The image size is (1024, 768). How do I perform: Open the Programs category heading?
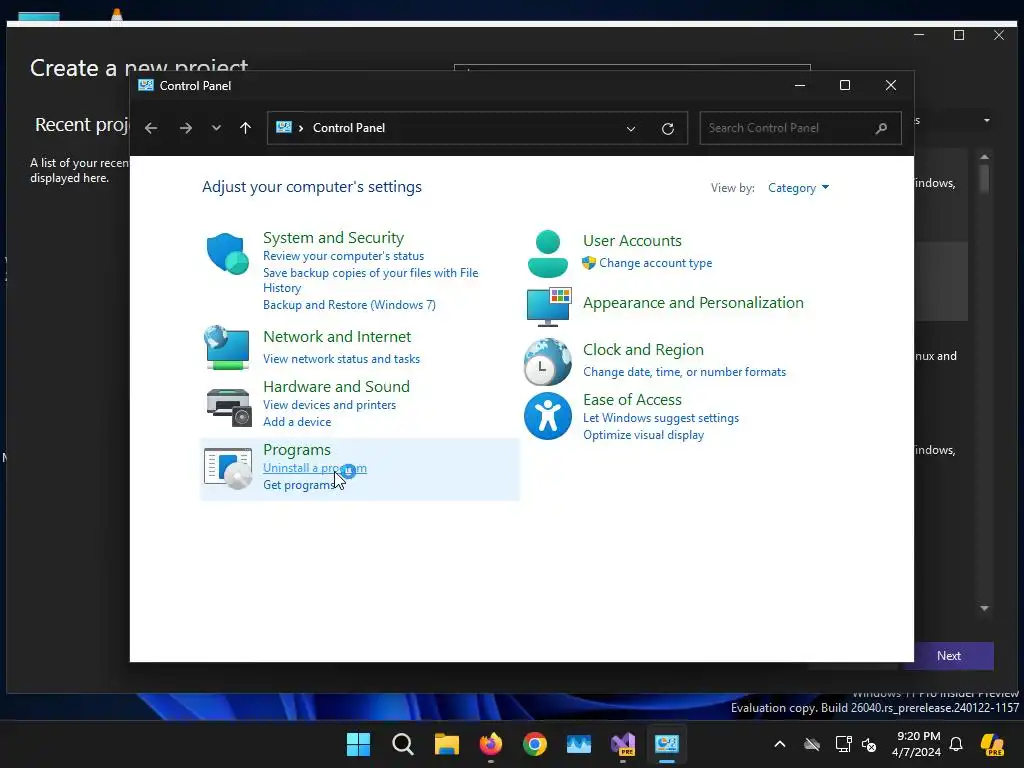(x=296, y=450)
